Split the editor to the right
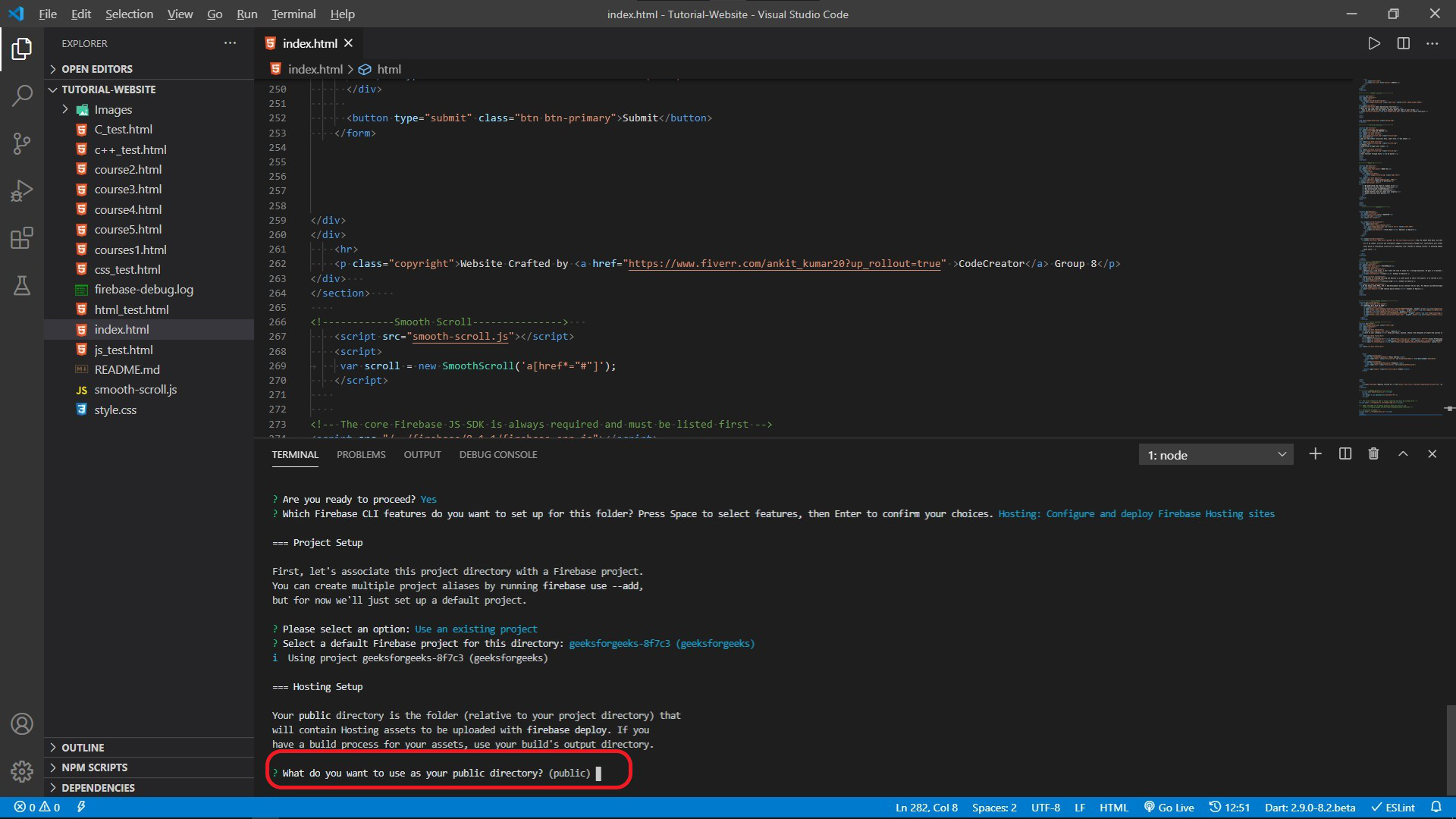The image size is (1456, 819). [x=1403, y=44]
